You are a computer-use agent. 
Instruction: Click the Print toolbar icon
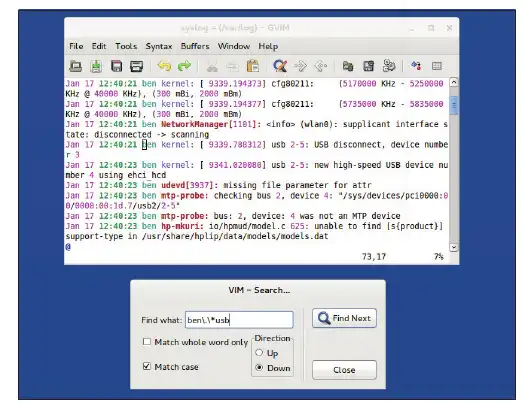click(x=136, y=66)
